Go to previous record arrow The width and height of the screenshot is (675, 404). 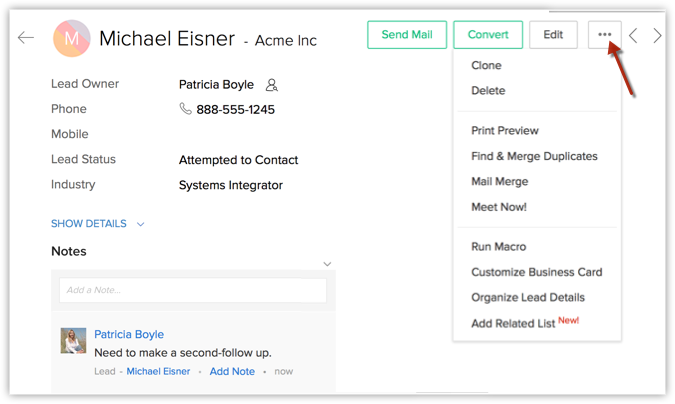click(x=633, y=36)
